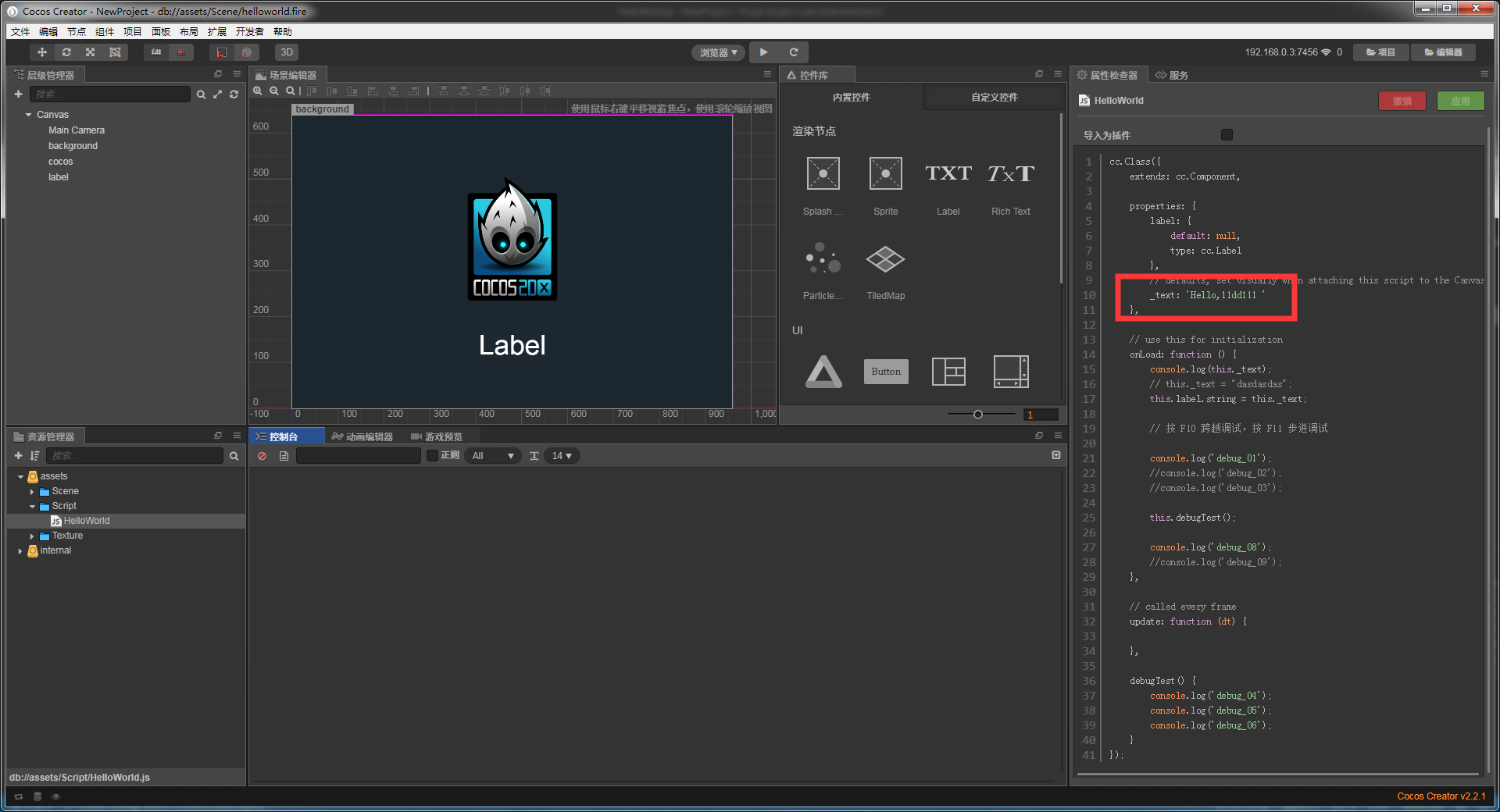Refresh the preview with the reload button
Screen dimensions: 1500x812
794,52
